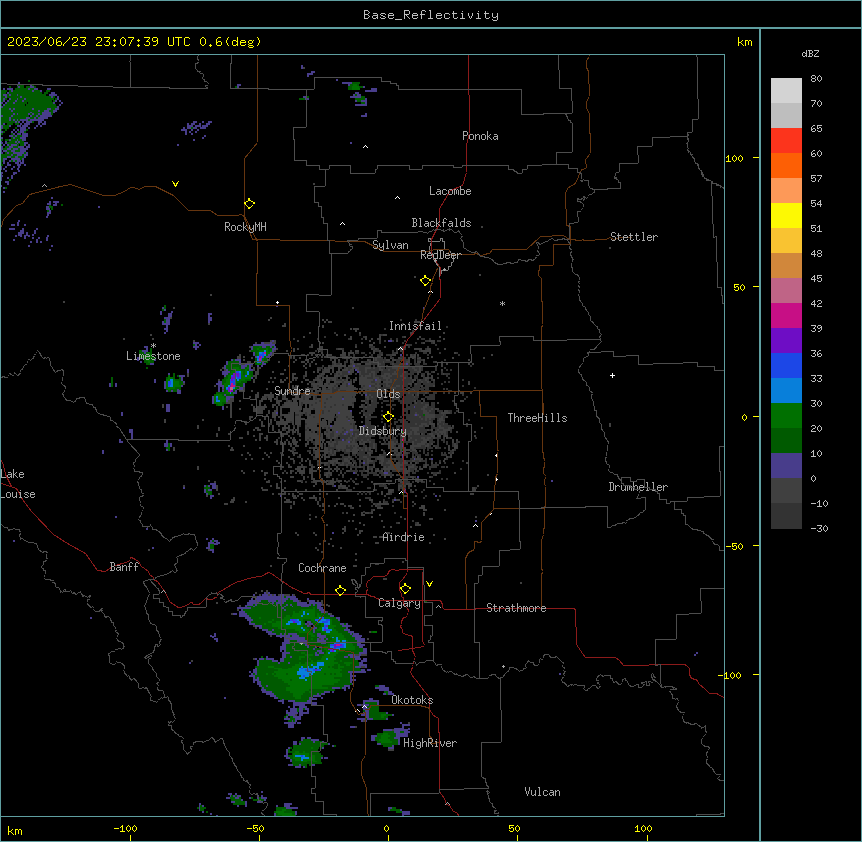
Task: Select the yellow diamond marker above Calgary
Action: click(405, 589)
